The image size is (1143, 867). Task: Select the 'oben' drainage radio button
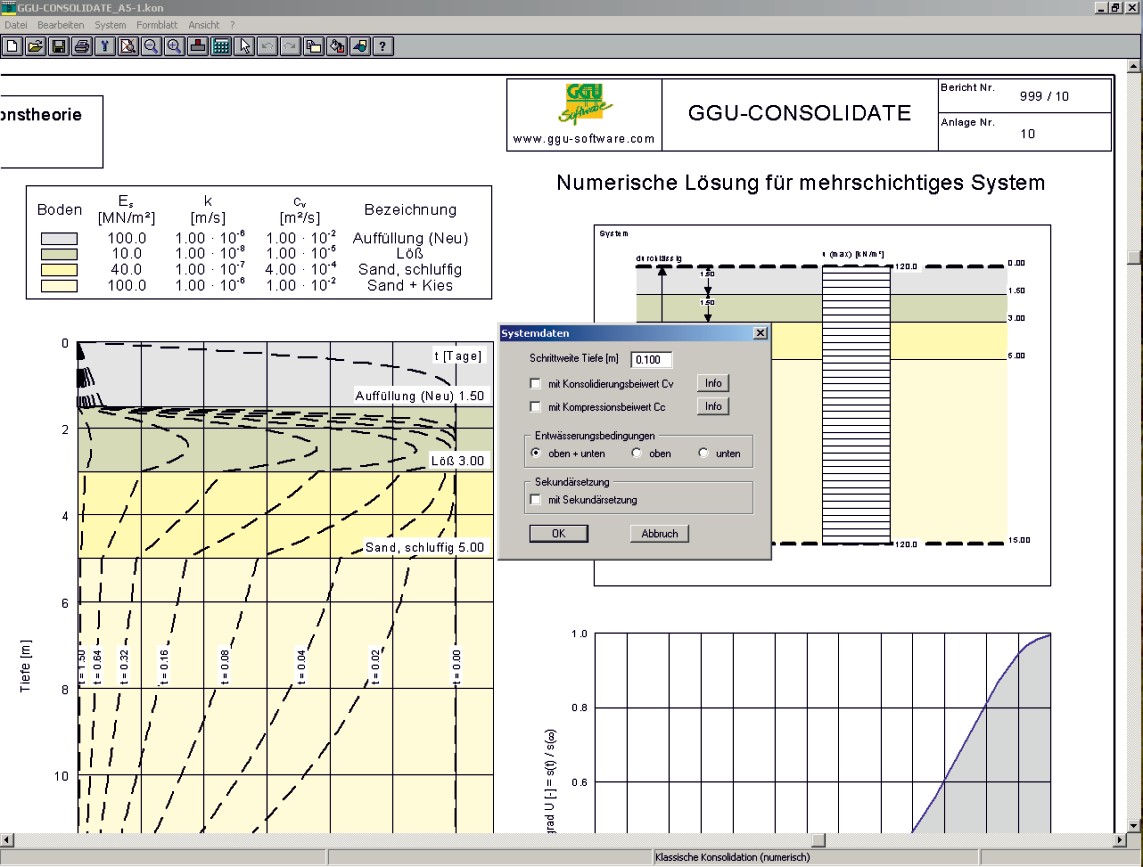636,453
